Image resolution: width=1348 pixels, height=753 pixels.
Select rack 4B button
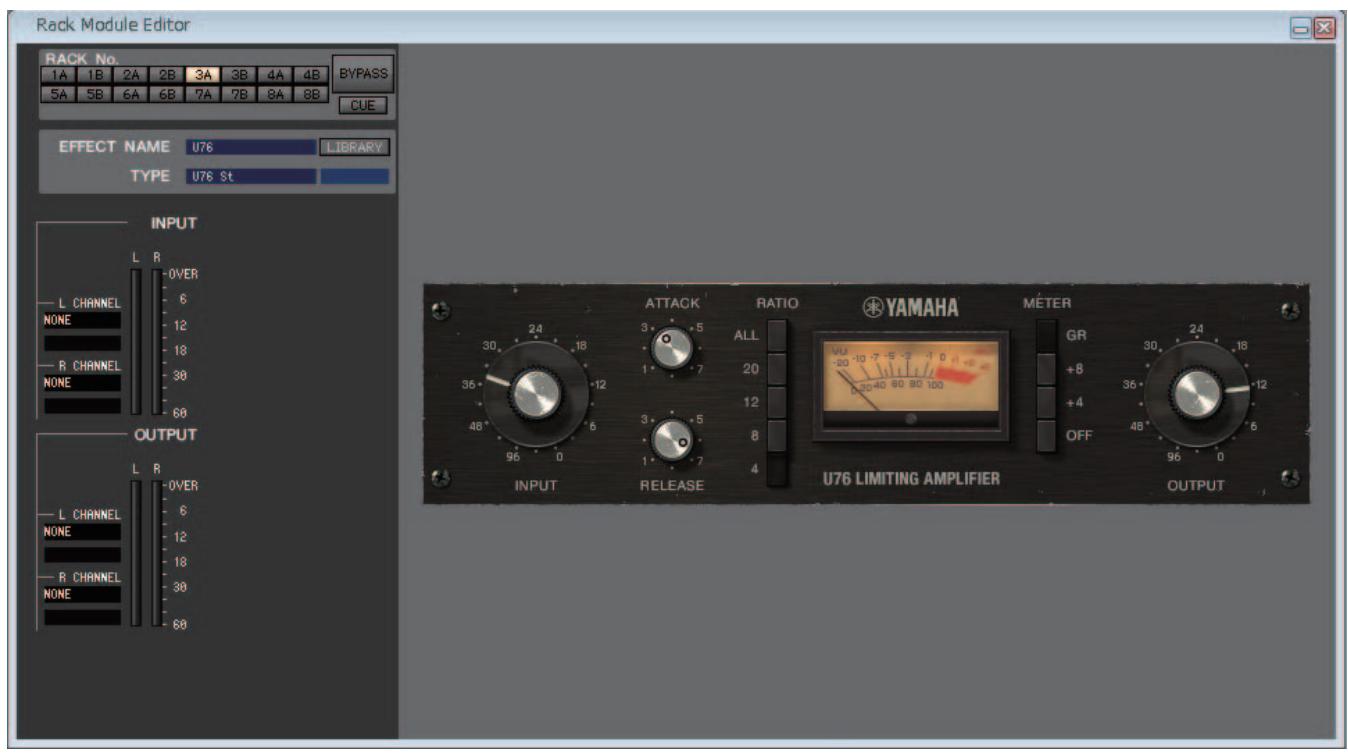[311, 74]
